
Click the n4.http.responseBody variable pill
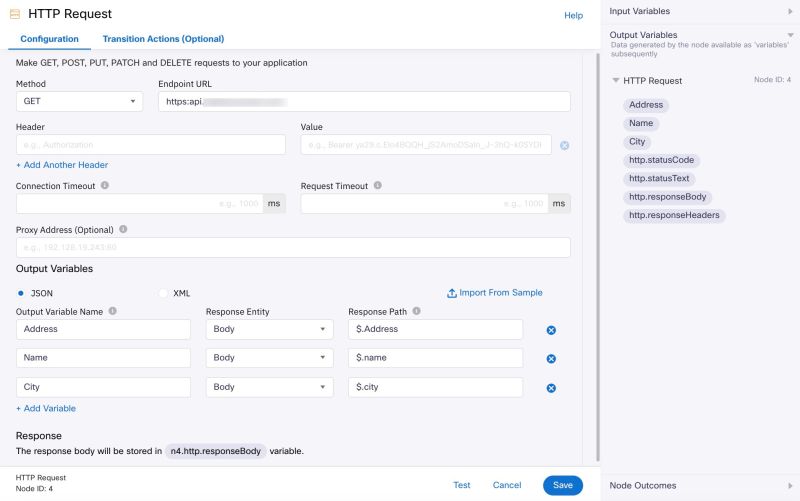click(x=215, y=451)
